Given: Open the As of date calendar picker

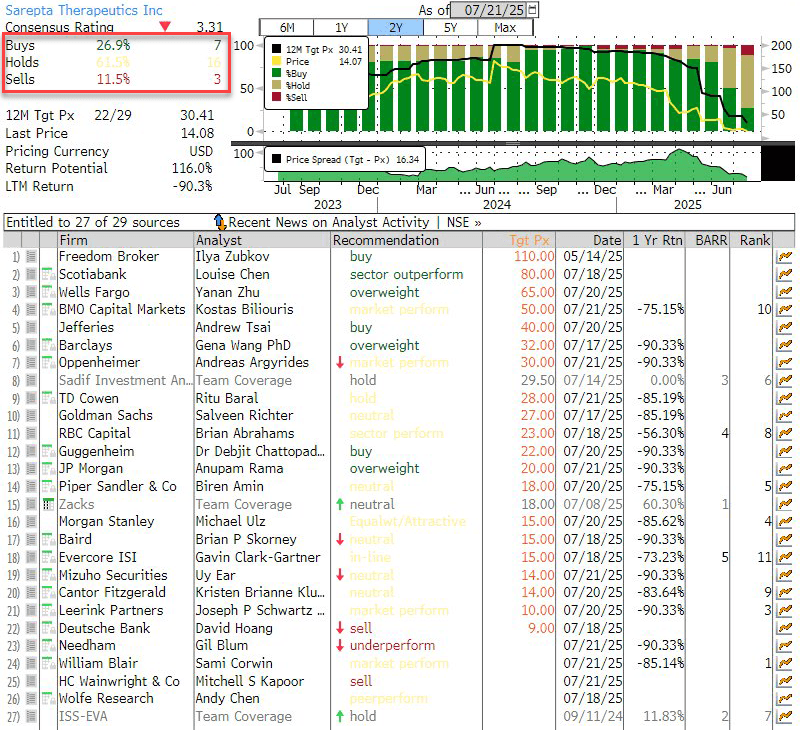Looking at the screenshot, I should tap(530, 9).
